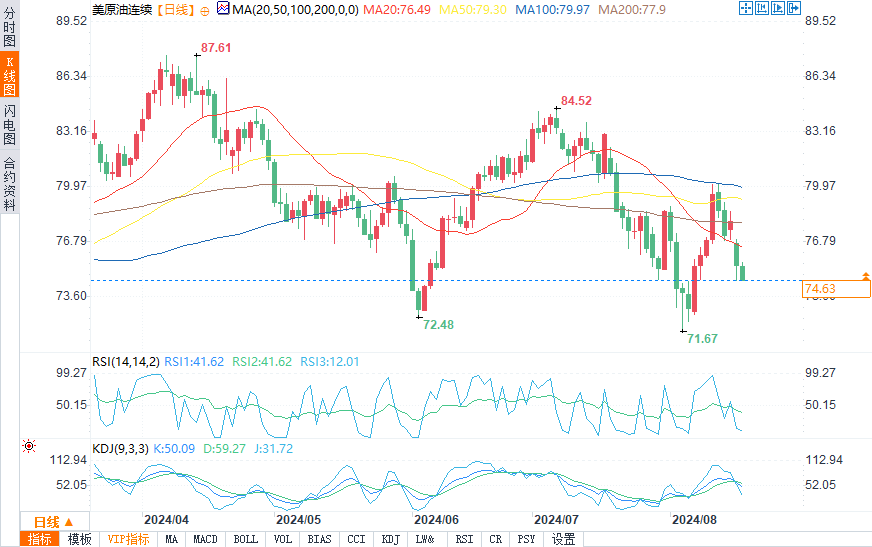Click the 2024/04 date axis label
The height and width of the screenshot is (547, 872).
166,520
